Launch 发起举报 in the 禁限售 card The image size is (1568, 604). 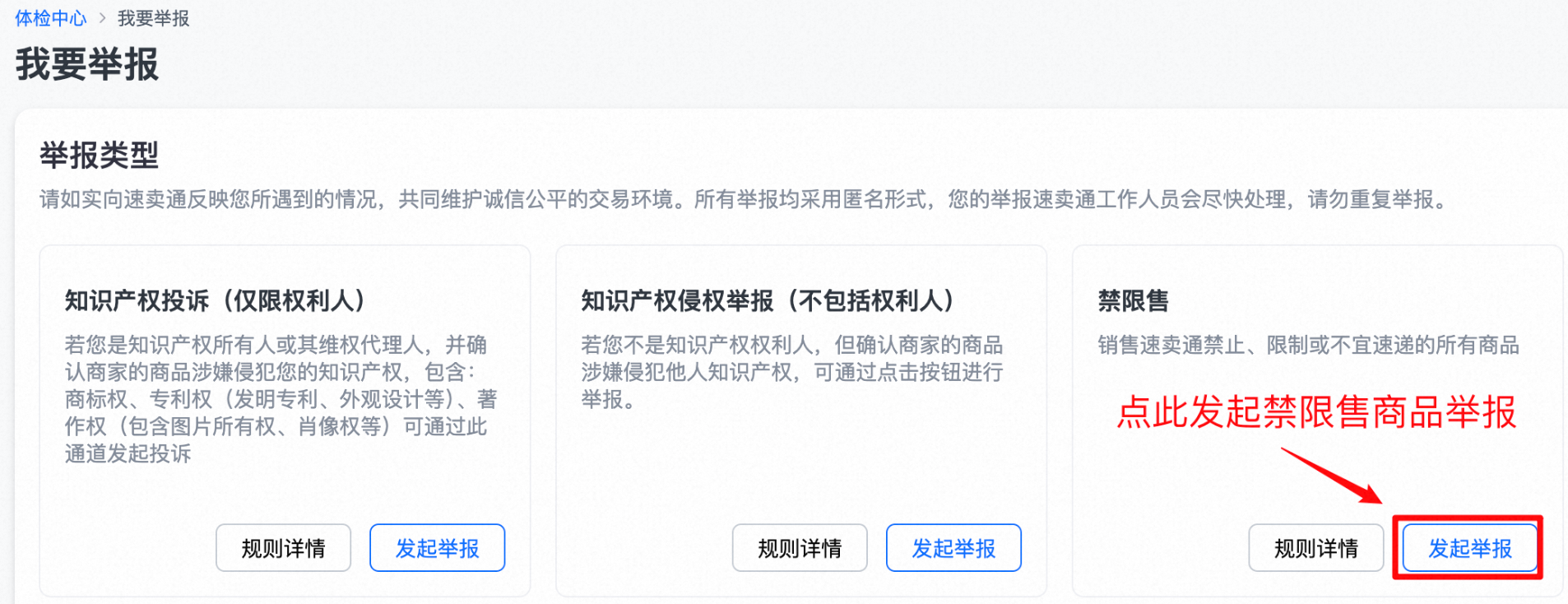tap(1469, 548)
